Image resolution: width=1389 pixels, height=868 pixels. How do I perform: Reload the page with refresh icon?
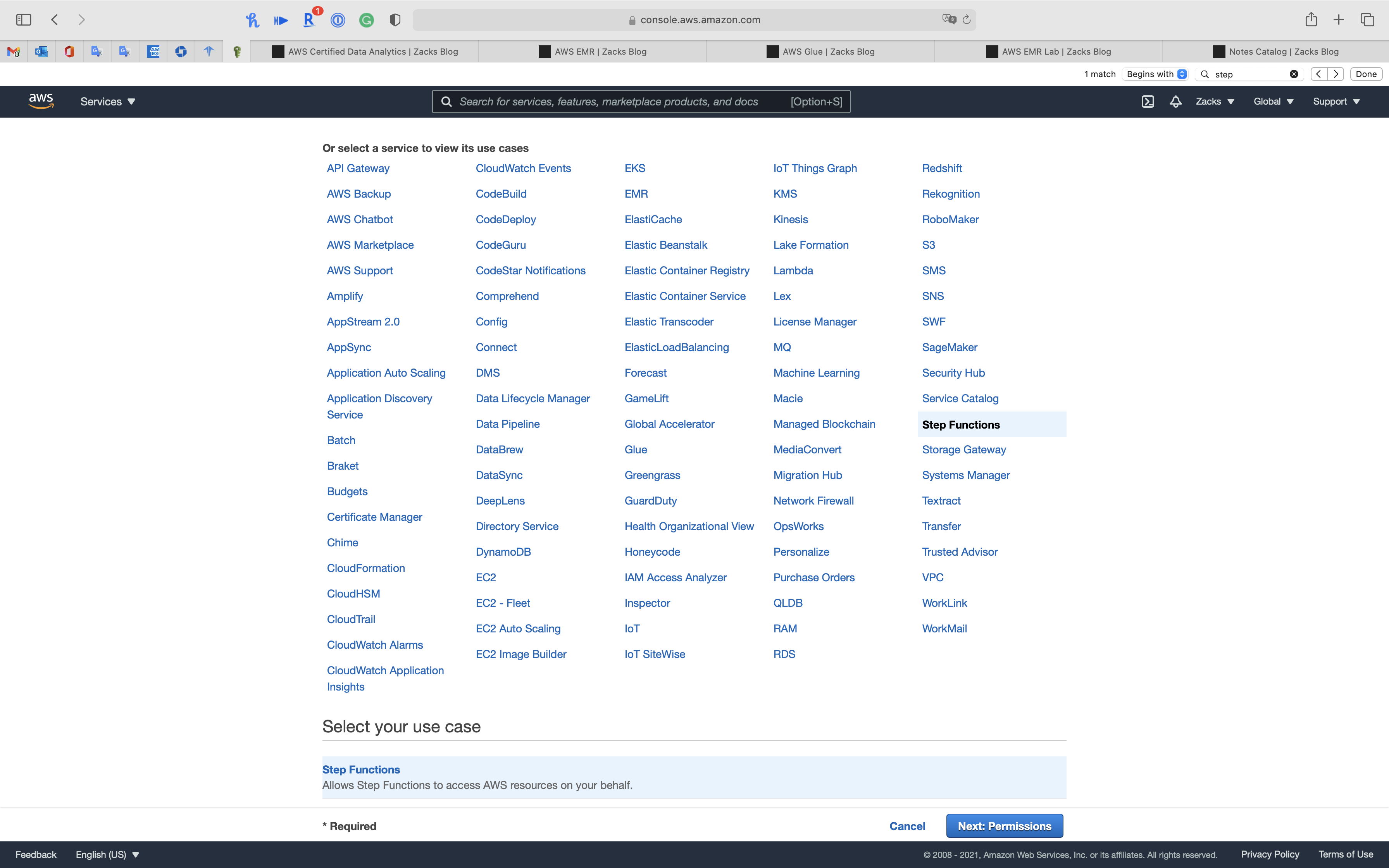(967, 19)
